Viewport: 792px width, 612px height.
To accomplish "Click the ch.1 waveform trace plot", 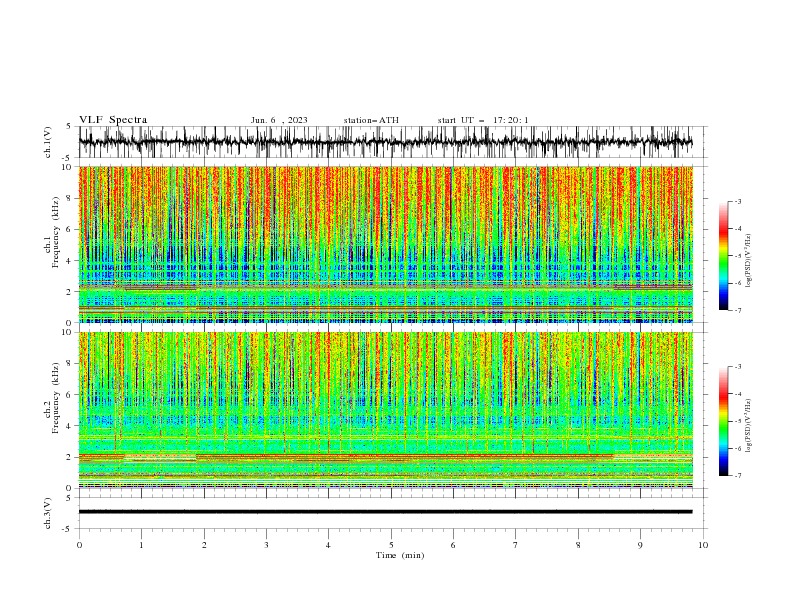I will 386,142.
